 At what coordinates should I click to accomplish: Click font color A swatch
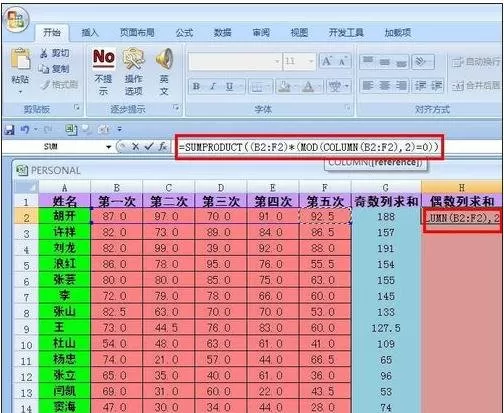pos(309,87)
